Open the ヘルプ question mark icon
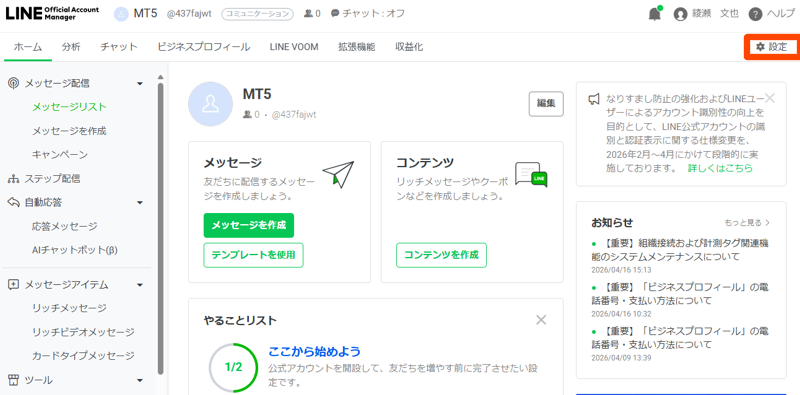 (755, 14)
